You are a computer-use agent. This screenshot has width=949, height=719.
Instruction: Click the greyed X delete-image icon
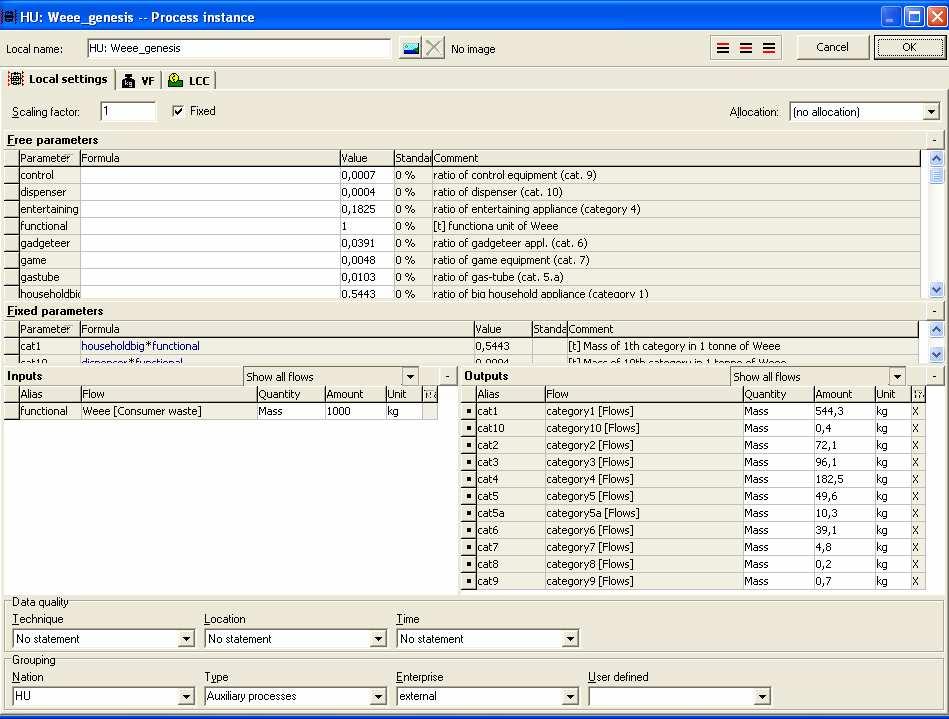[x=433, y=48]
